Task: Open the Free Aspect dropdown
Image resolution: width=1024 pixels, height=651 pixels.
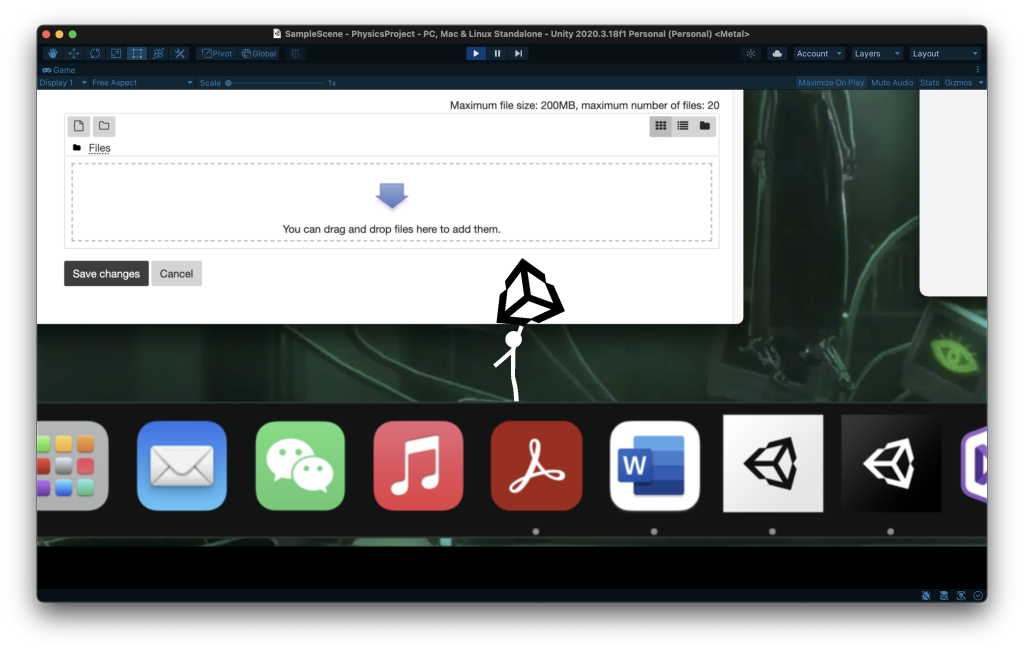Action: [142, 83]
